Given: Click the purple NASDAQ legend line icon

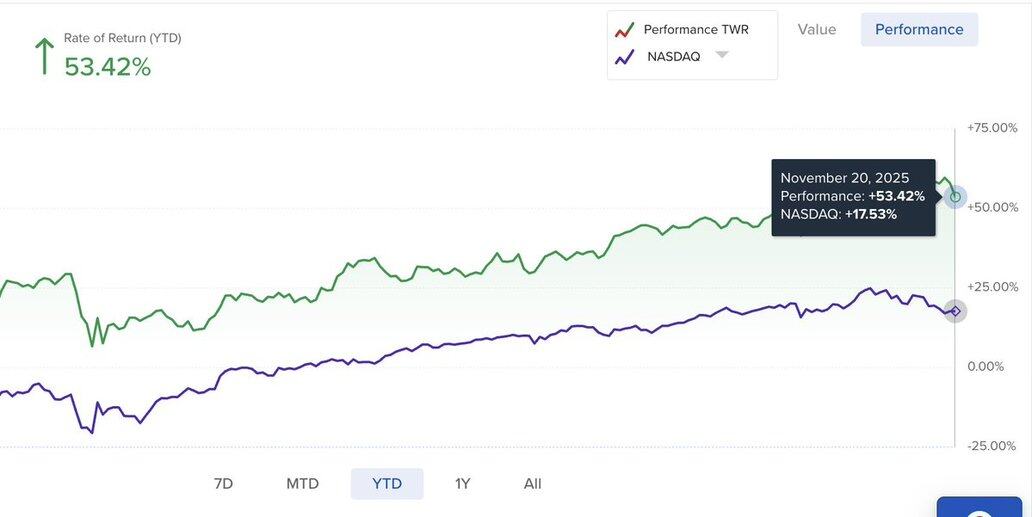Looking at the screenshot, I should click(625, 57).
